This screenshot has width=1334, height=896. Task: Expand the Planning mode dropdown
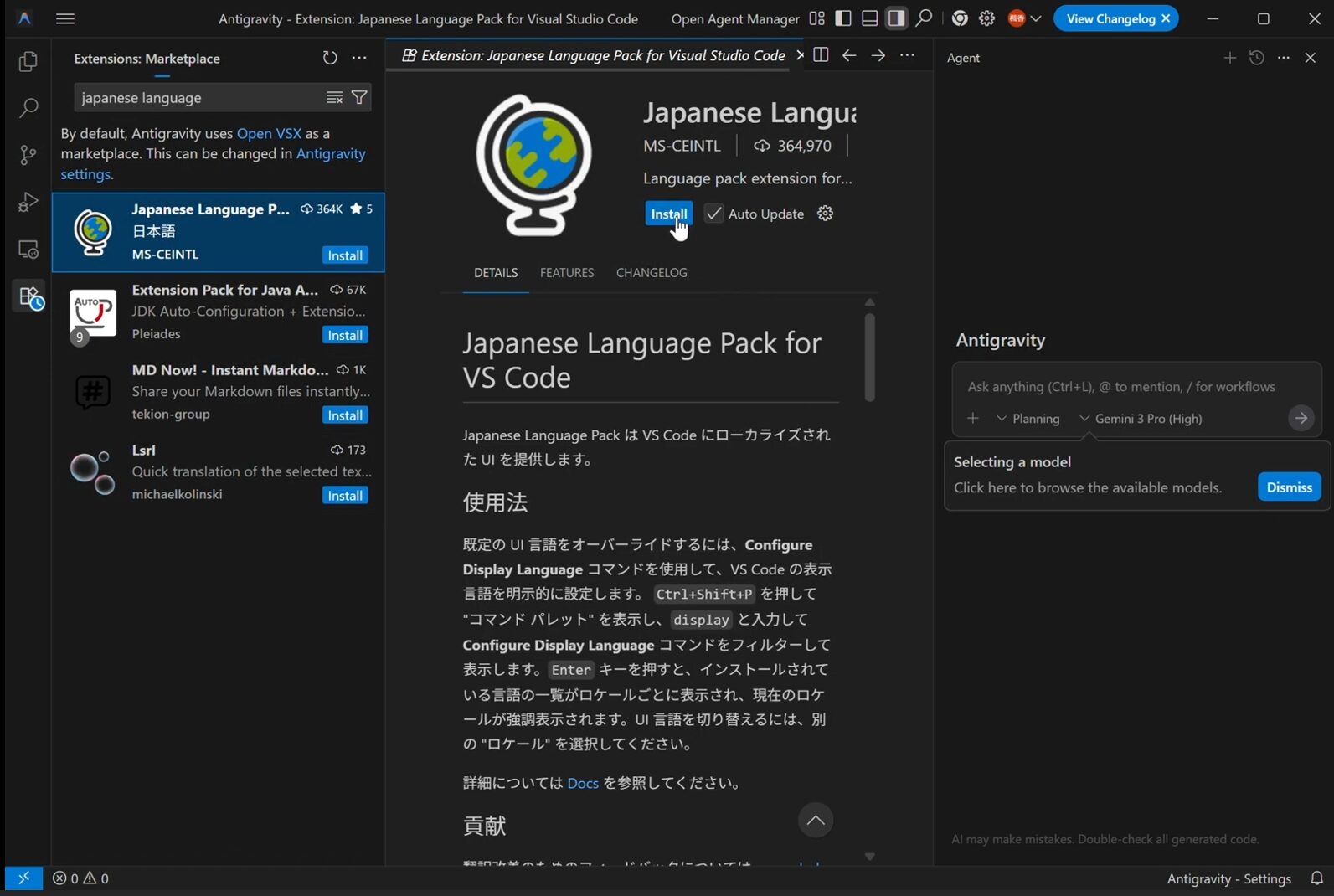(1028, 419)
